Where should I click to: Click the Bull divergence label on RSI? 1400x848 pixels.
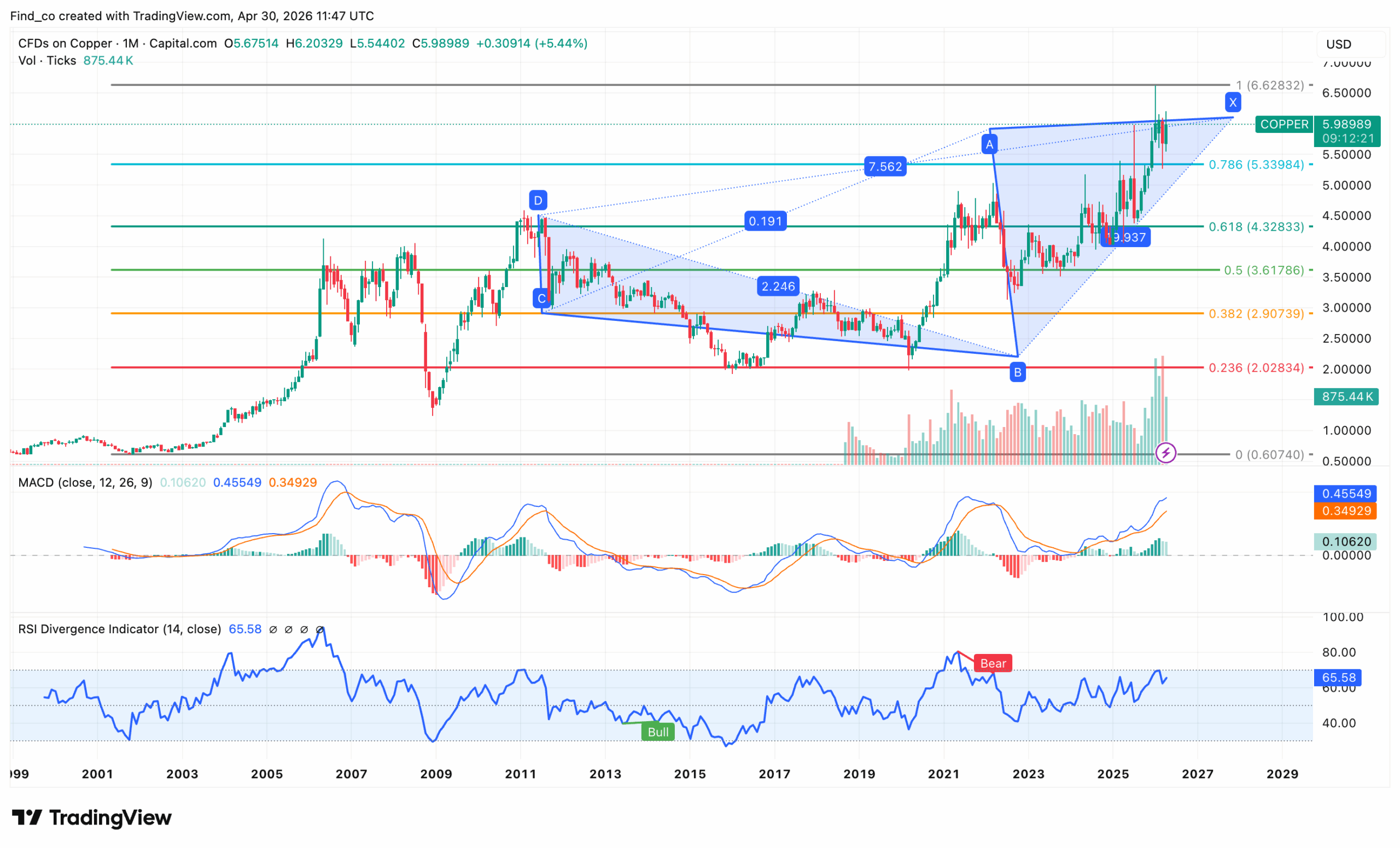(658, 732)
